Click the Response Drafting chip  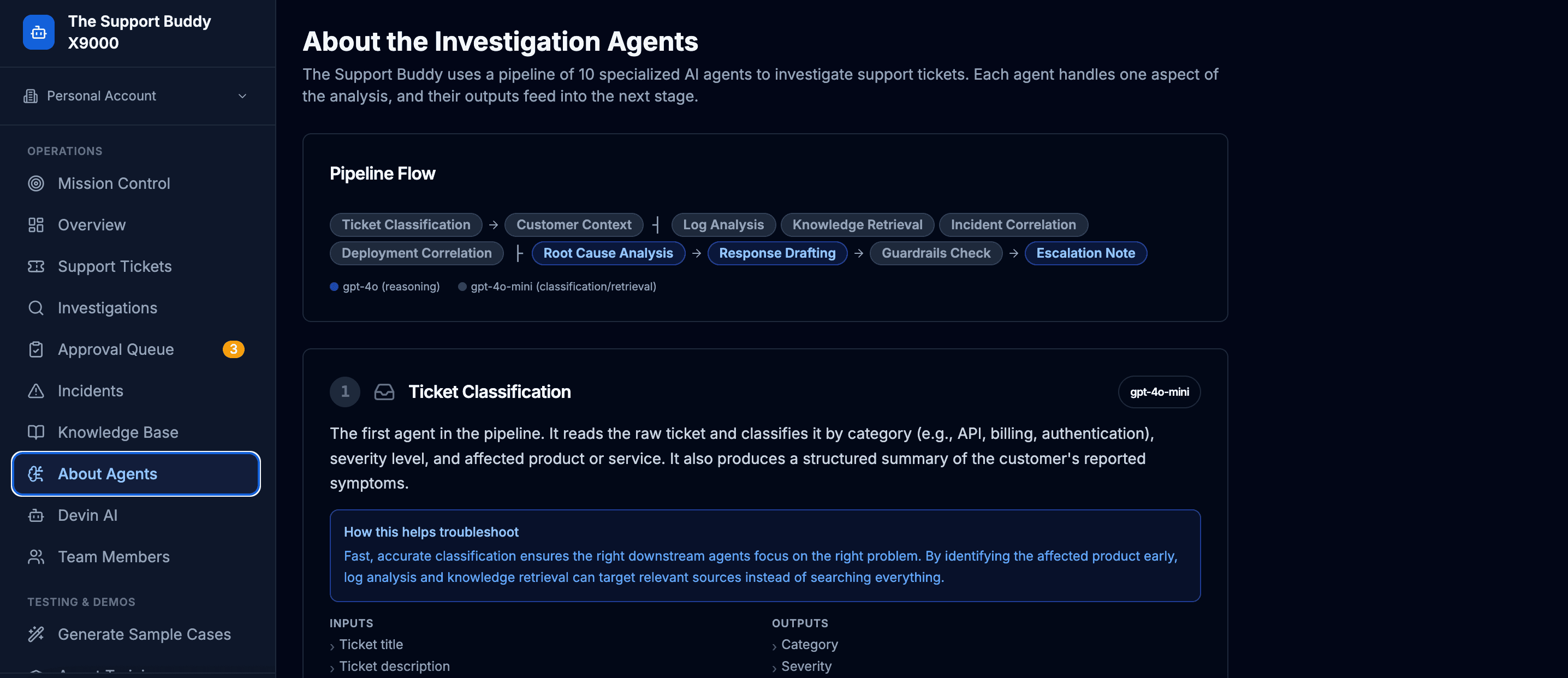pyautogui.click(x=777, y=253)
